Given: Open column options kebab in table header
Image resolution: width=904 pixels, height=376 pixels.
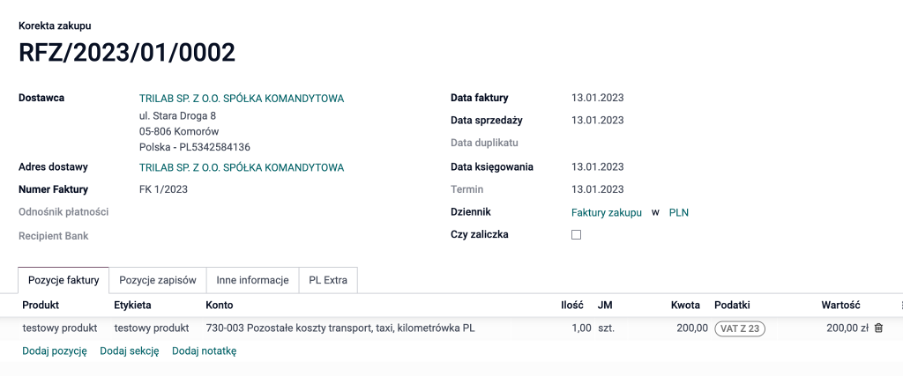Looking at the screenshot, I should [901, 305].
